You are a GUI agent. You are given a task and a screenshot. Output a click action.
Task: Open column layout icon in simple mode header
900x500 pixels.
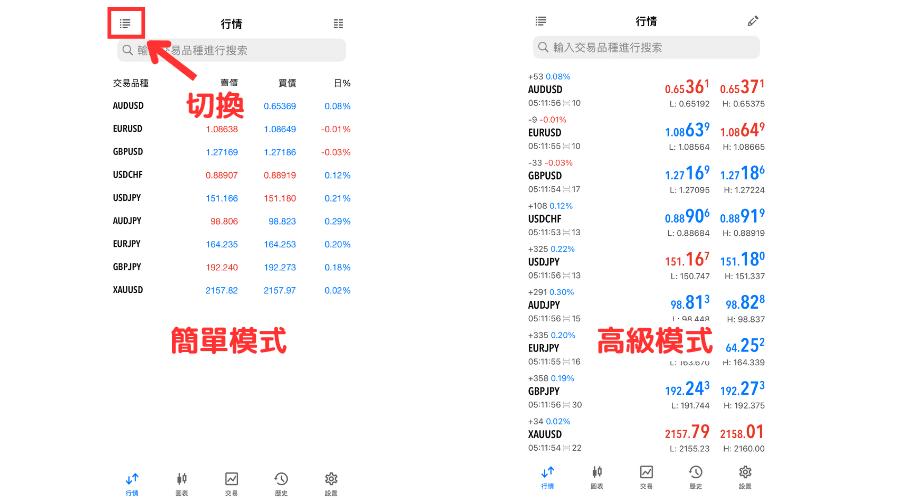338,23
